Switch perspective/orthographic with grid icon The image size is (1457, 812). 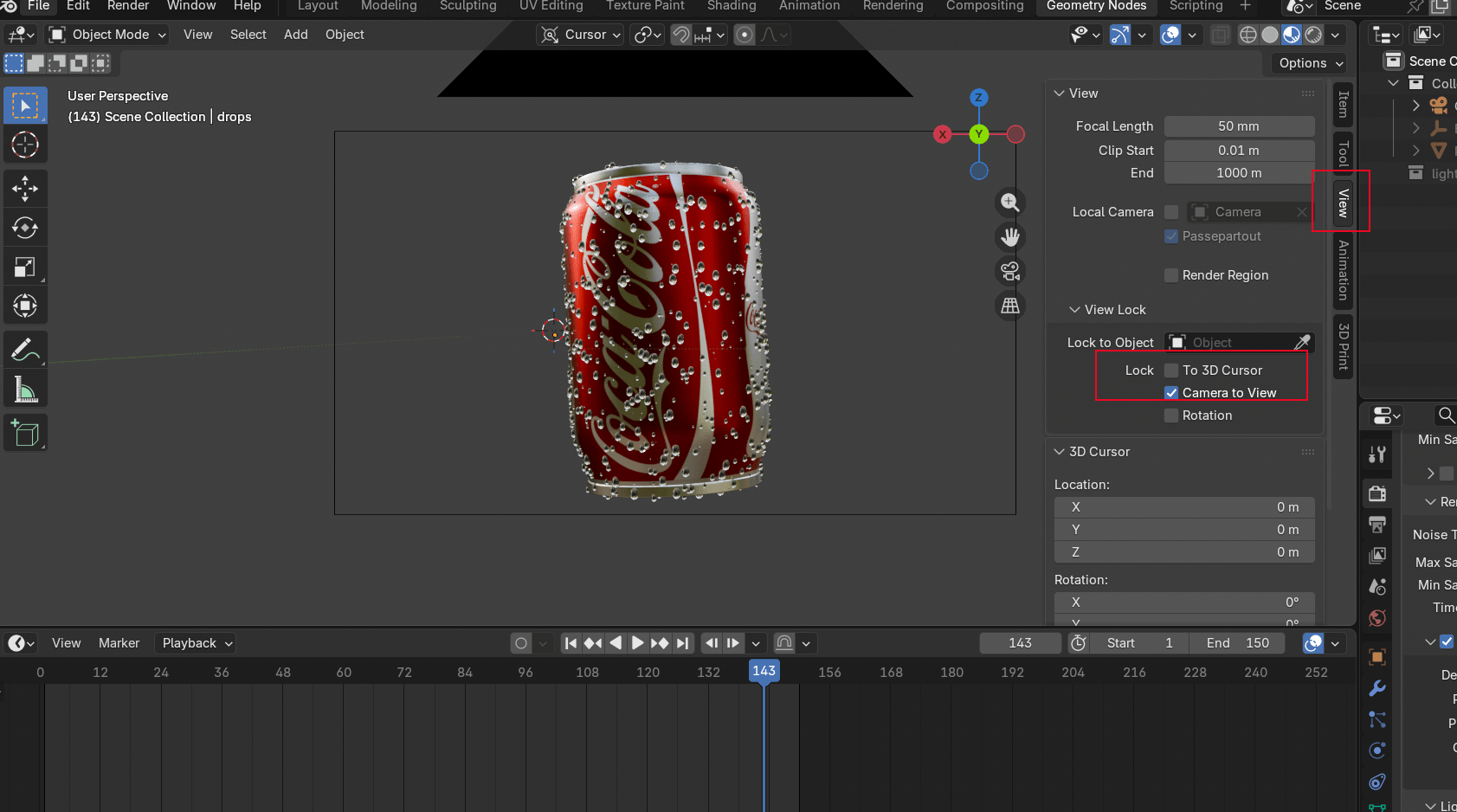coord(1009,306)
